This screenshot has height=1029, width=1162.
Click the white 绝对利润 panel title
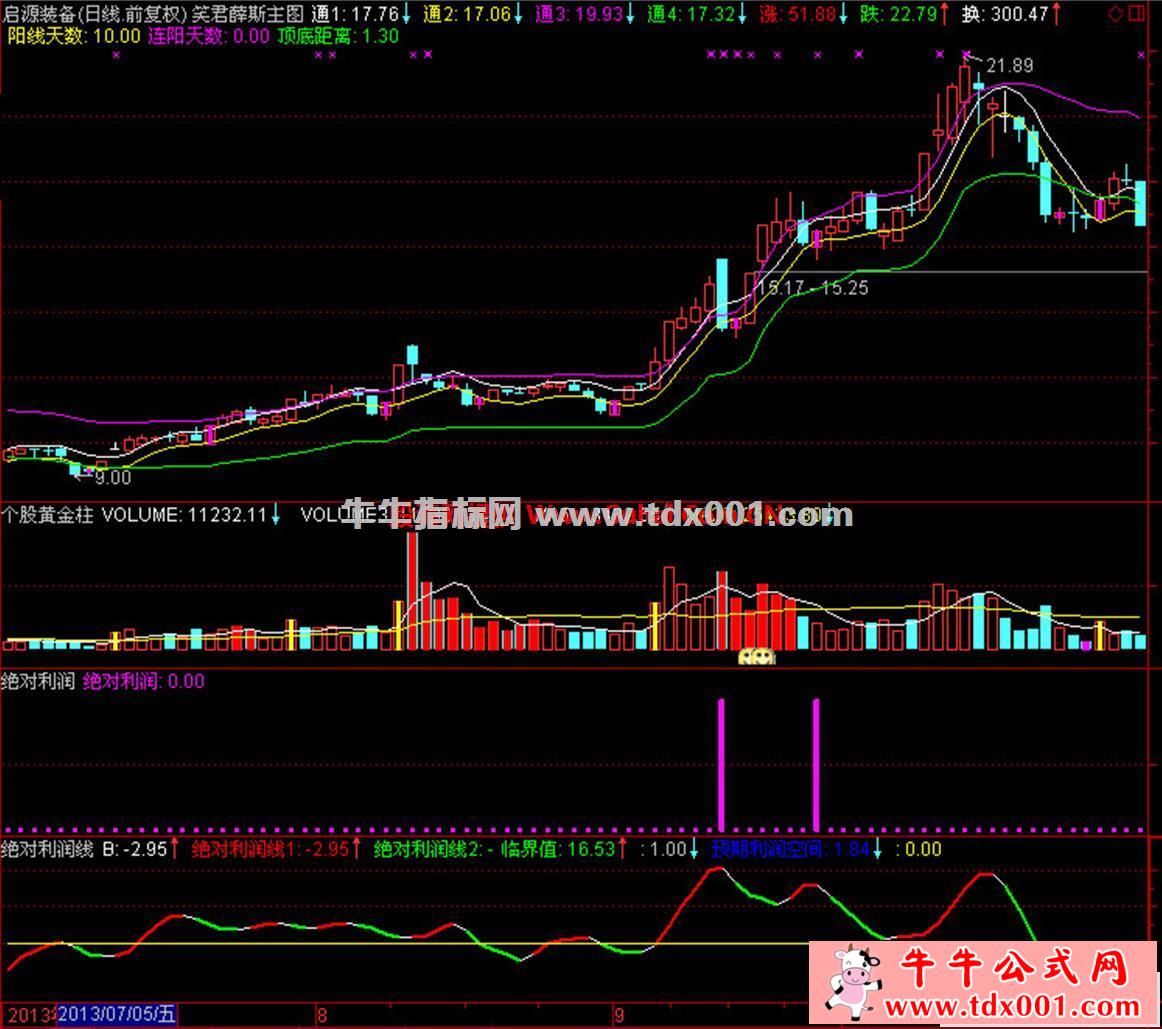point(39,681)
